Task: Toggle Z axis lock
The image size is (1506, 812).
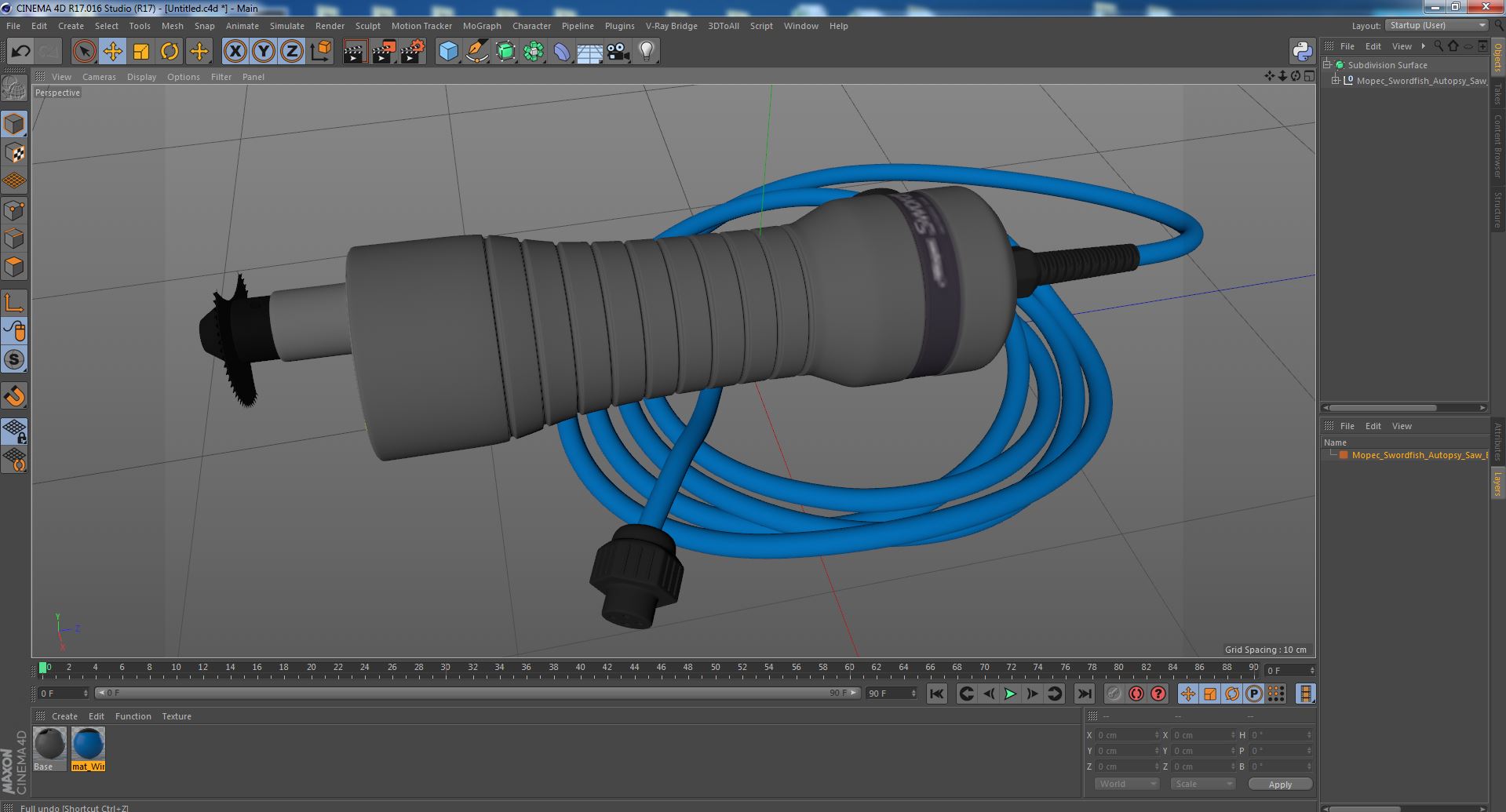Action: click(x=292, y=52)
